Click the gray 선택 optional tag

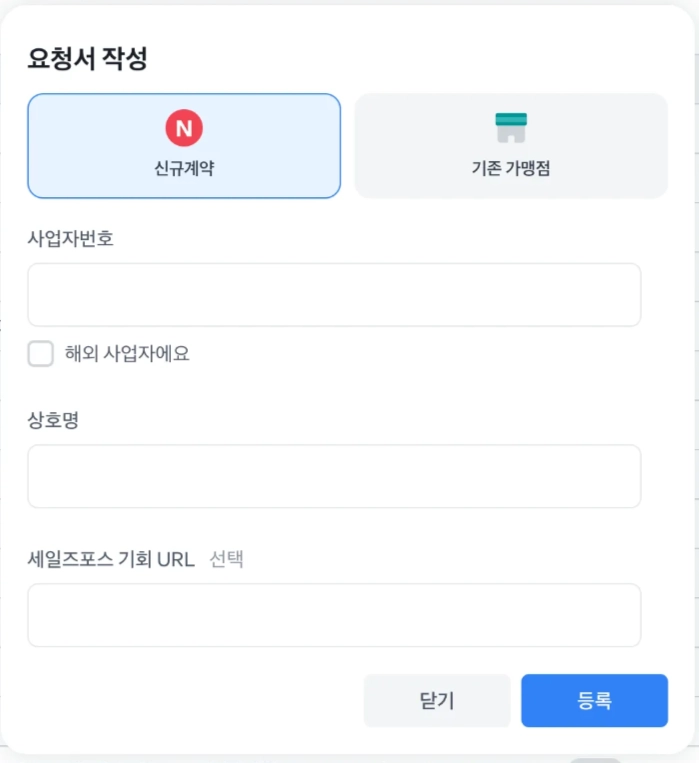[x=227, y=560]
